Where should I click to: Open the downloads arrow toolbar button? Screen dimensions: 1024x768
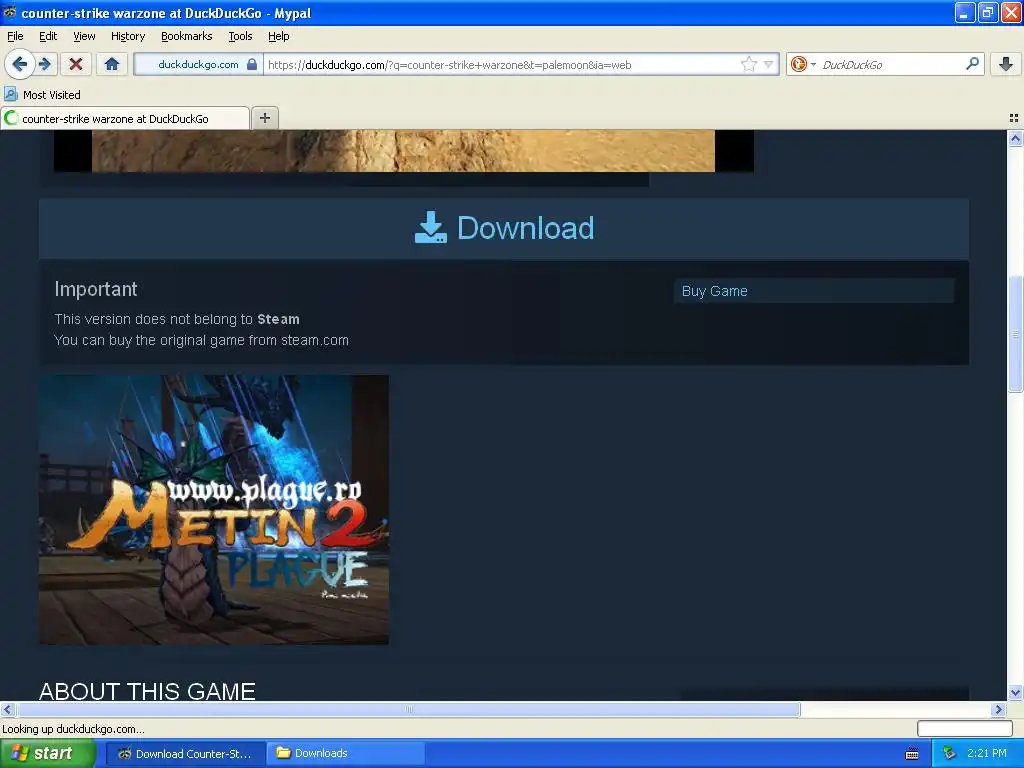tap(1006, 64)
